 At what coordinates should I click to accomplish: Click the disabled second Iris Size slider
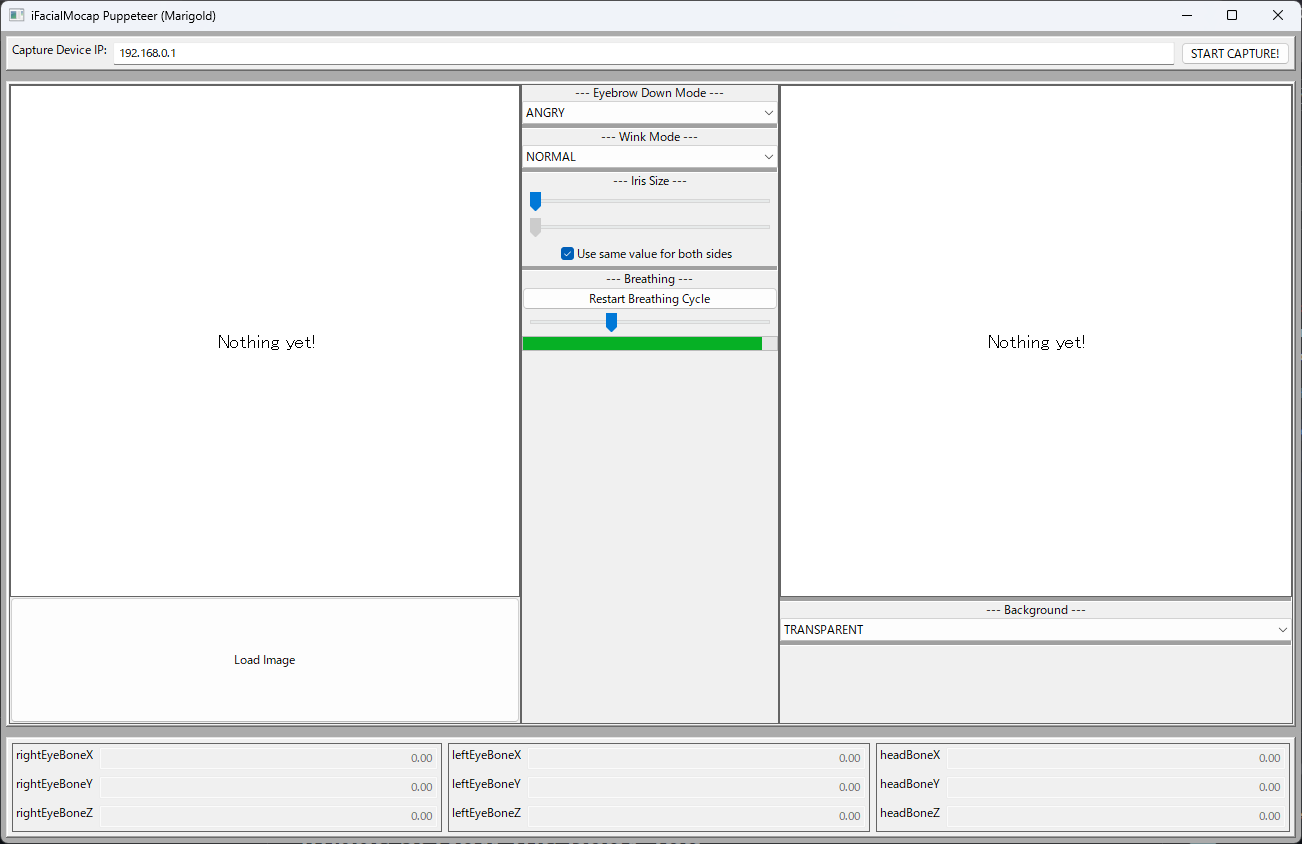click(x=649, y=227)
